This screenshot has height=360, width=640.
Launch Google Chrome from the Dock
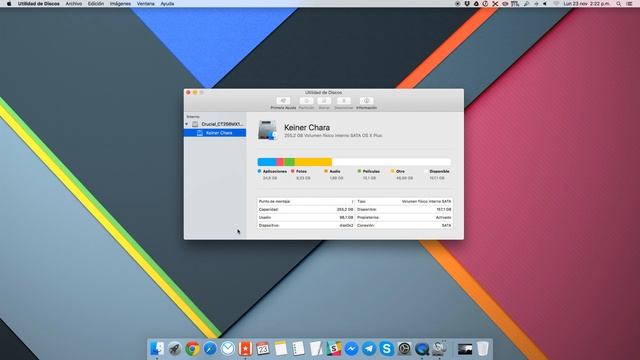[192, 349]
